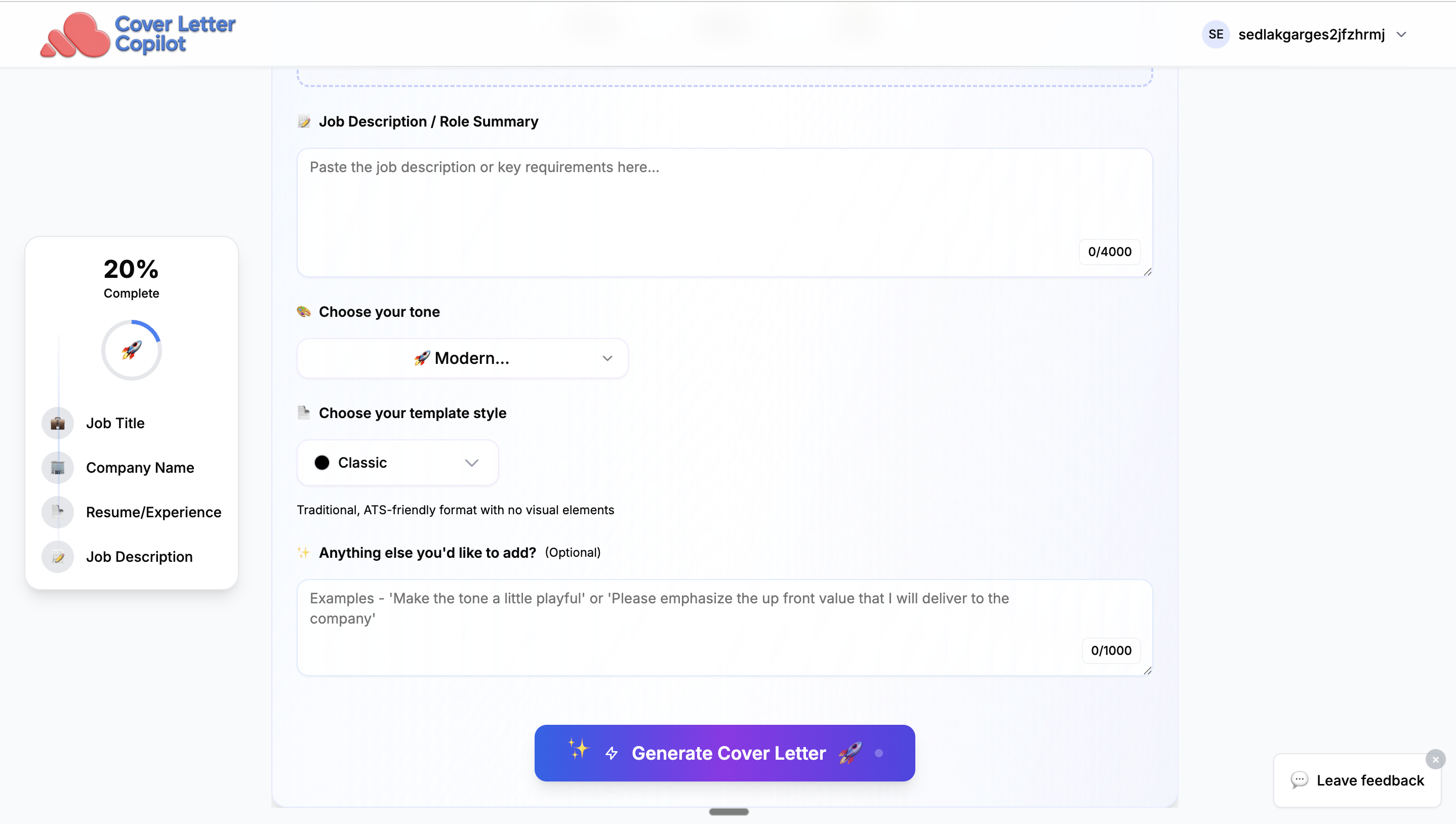Viewport: 1456px width, 824px height.
Task: Open the sedlakgarges2jfzhrmj account menu chevron
Action: 1402,34
